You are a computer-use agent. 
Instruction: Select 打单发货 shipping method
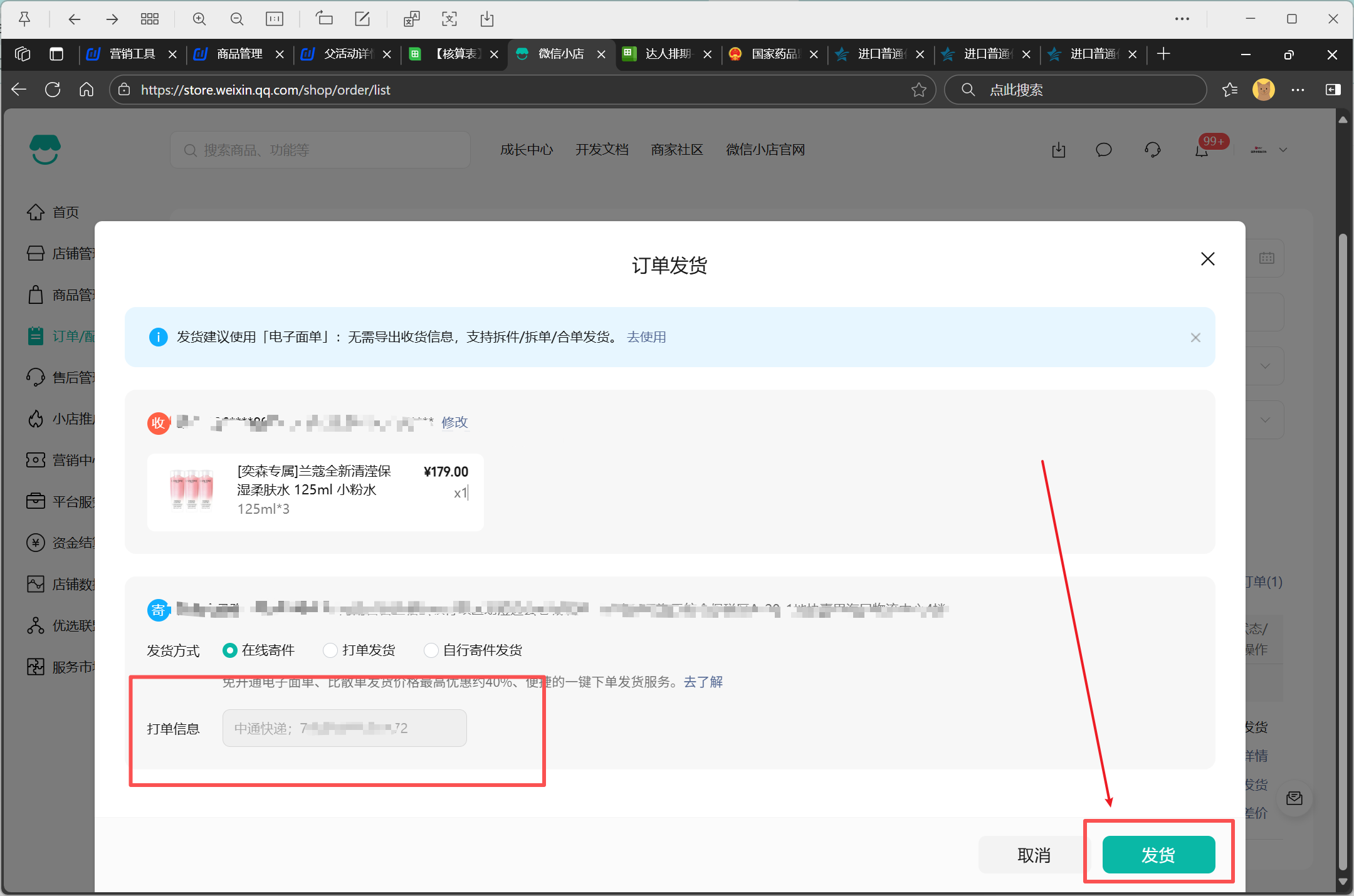[x=330, y=650]
